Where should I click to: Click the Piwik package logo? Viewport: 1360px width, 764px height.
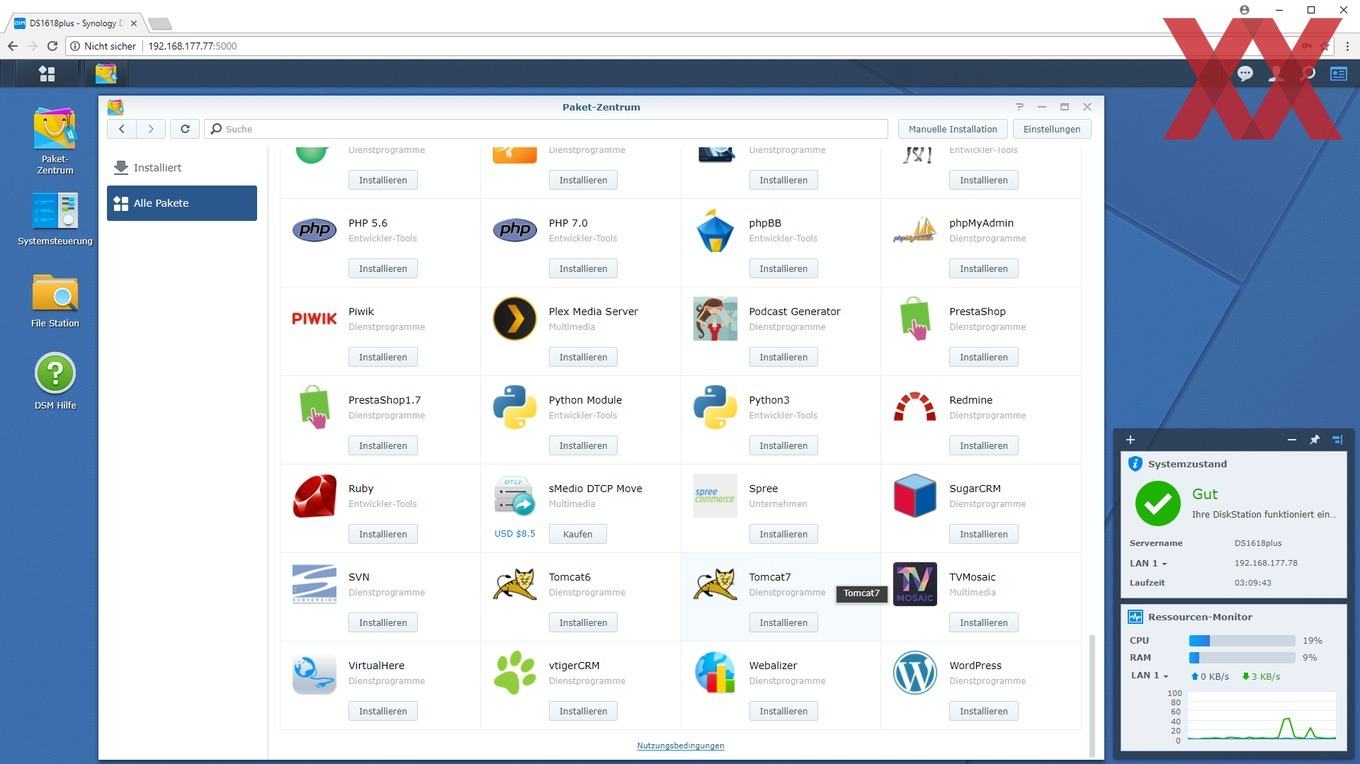pyautogui.click(x=314, y=319)
